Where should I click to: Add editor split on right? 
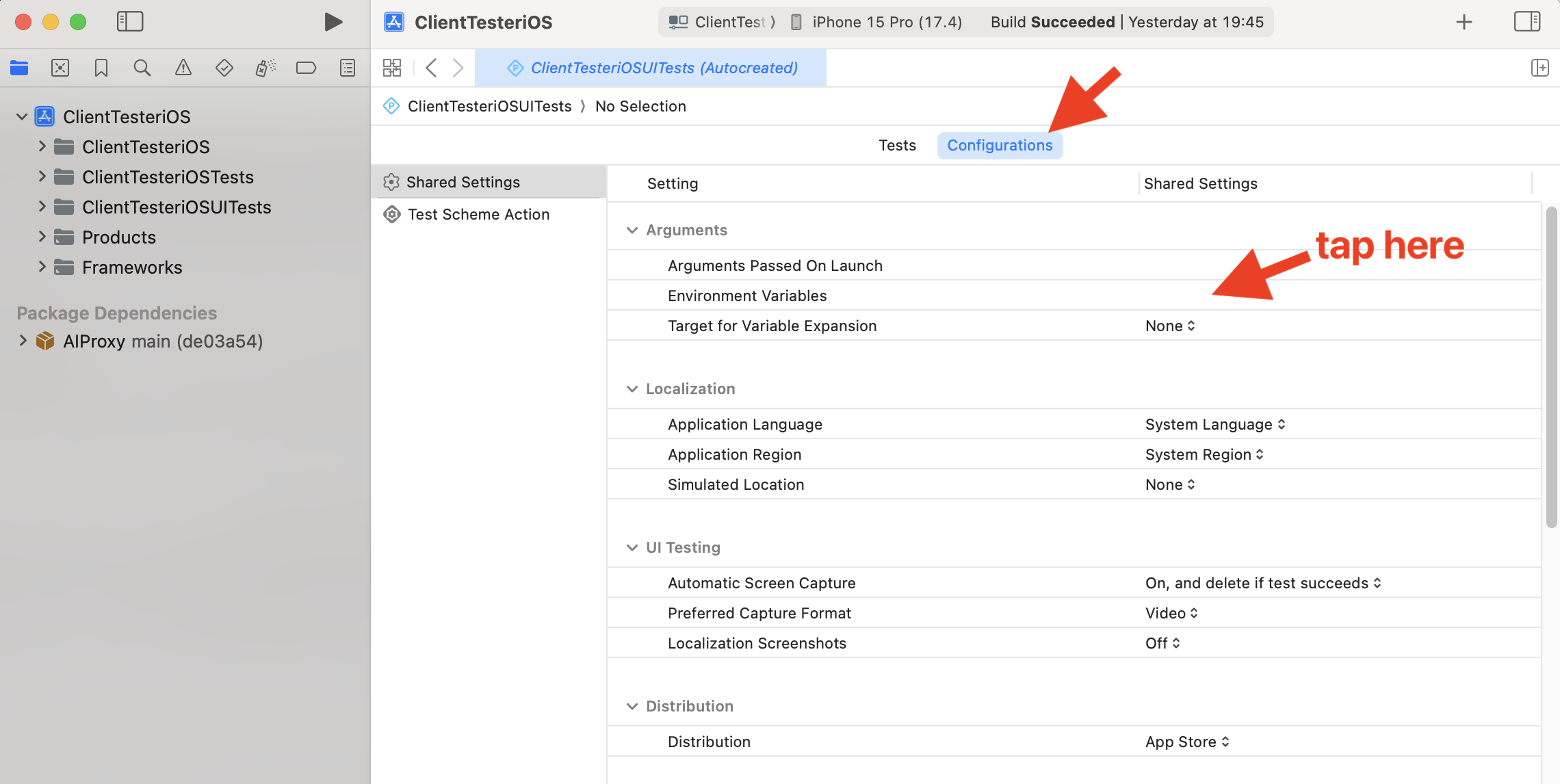(x=1539, y=68)
